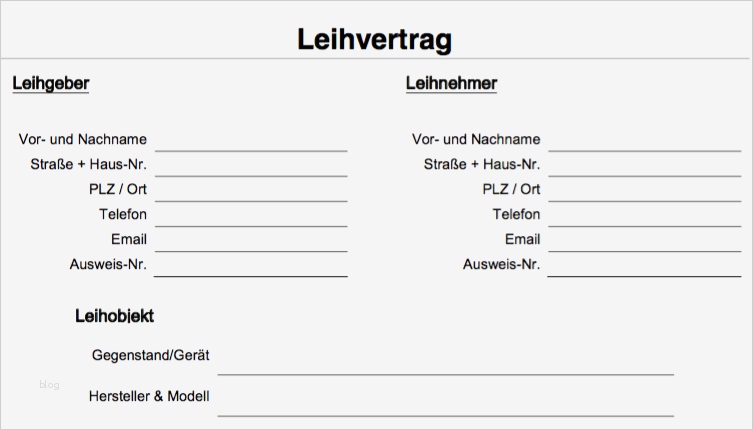Viewport: 753px width, 430px height.
Task: Click the underlined Leihnehmer heading
Action: (451, 83)
